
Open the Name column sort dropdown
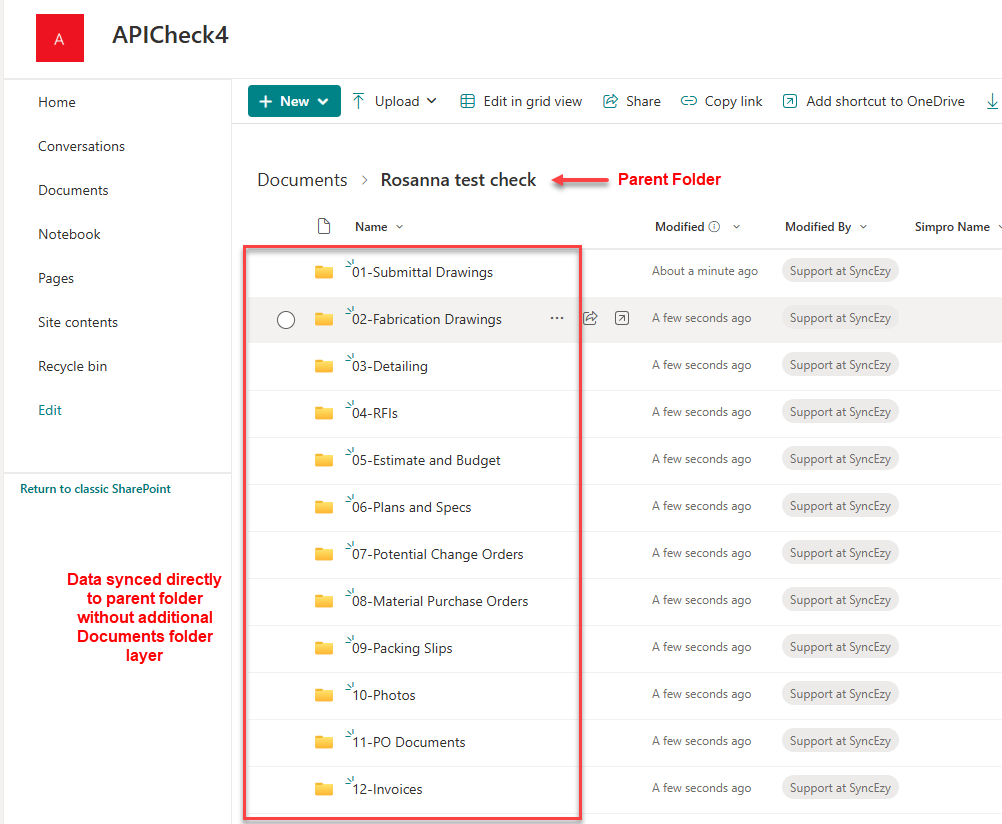[400, 227]
